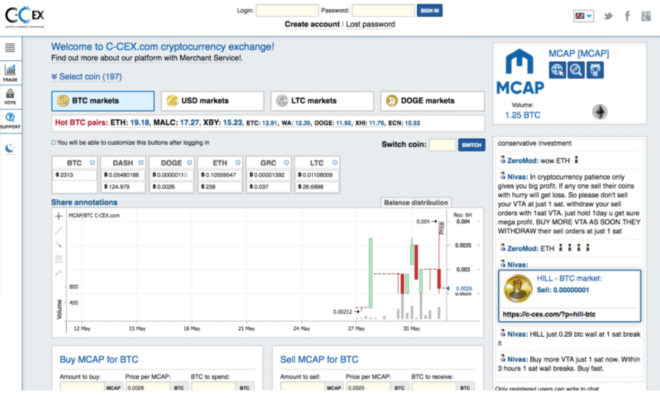
Task: Toggle the customize buttons checkbox
Action: [53, 143]
